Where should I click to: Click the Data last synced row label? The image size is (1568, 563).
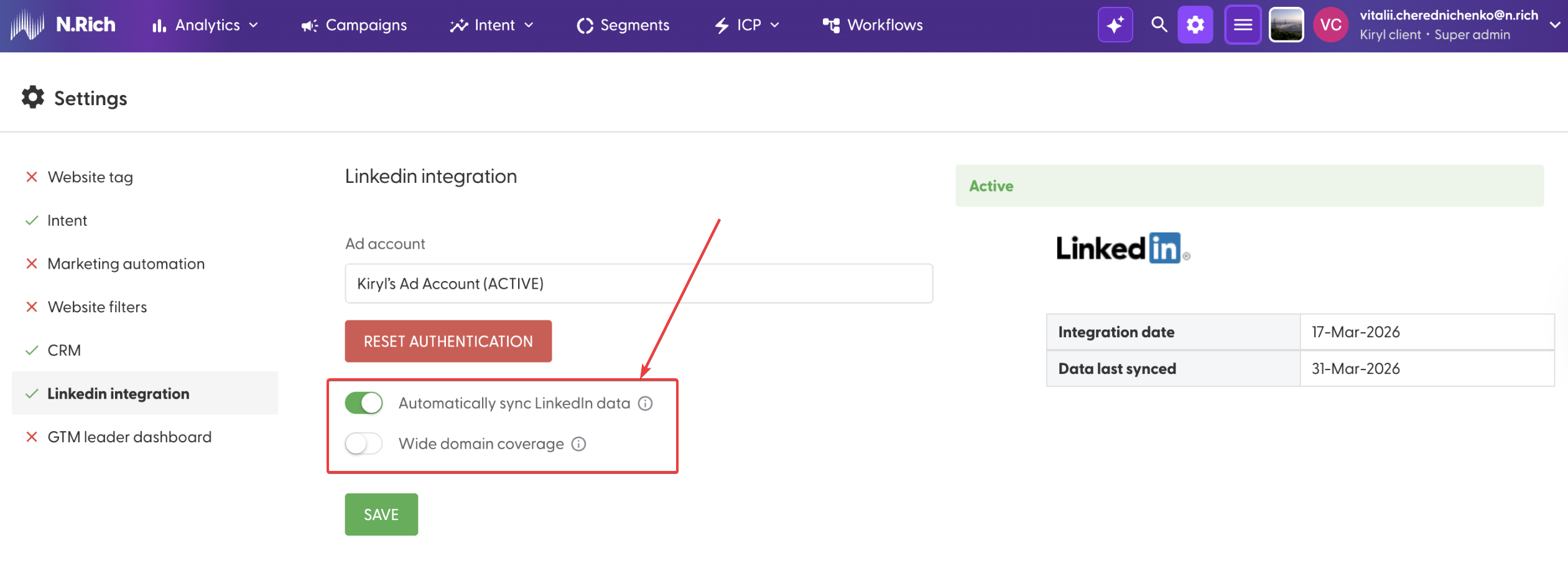pos(1117,369)
